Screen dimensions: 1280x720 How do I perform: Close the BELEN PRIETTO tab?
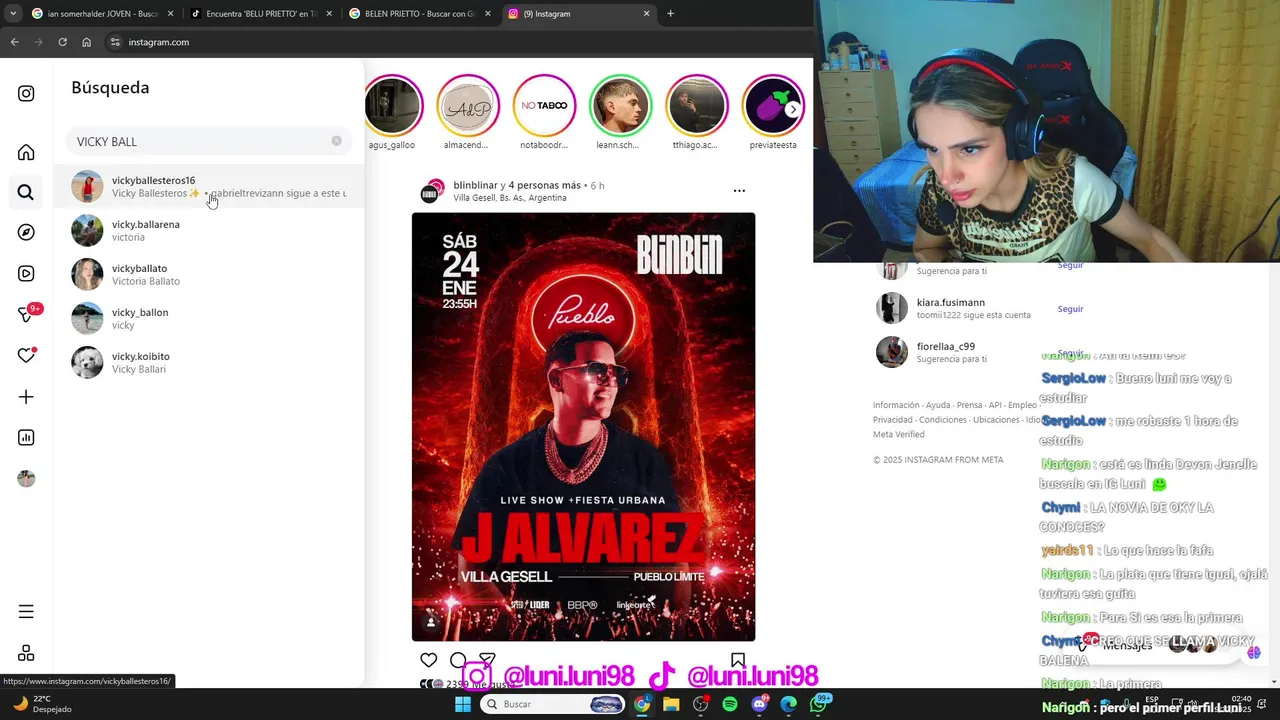tap(488, 13)
